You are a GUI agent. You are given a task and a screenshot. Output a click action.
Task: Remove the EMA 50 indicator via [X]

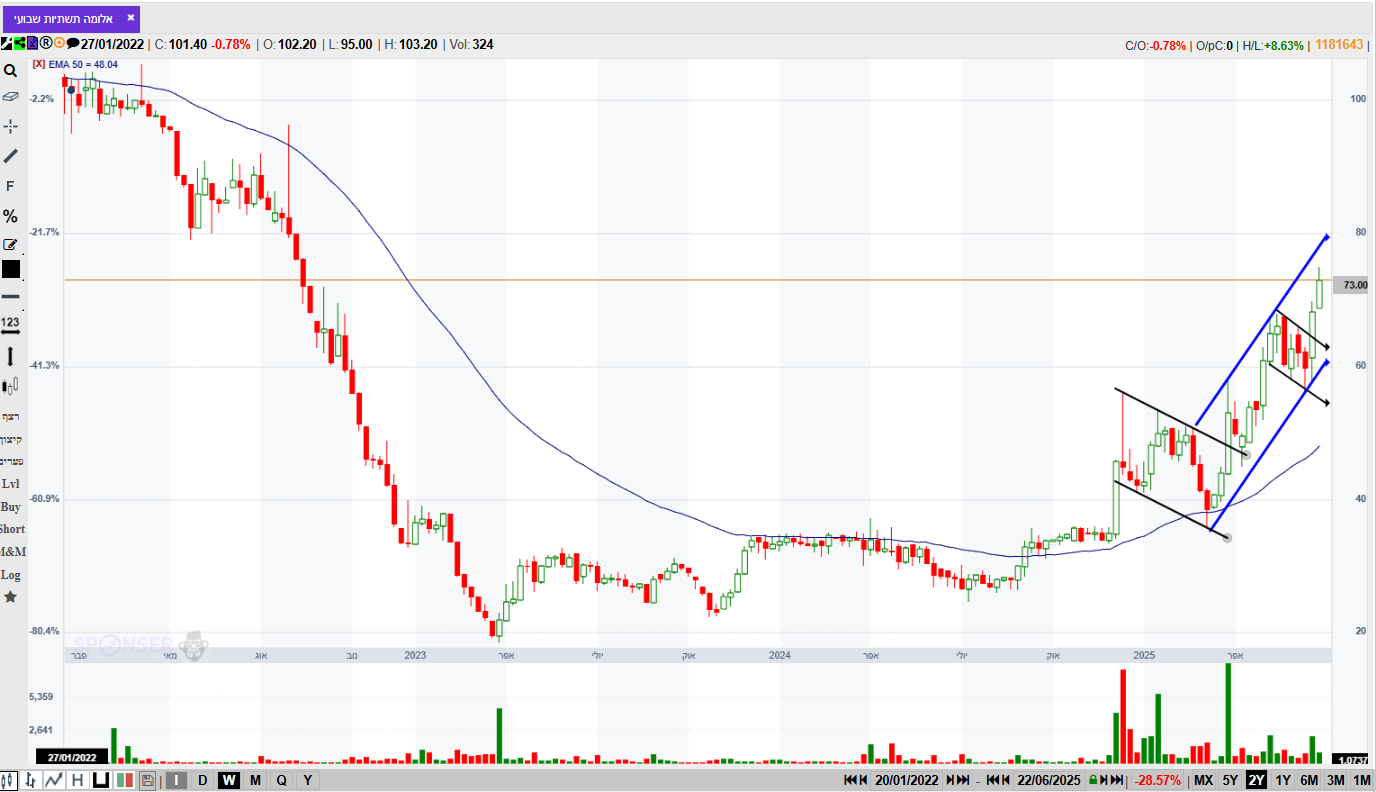(39, 64)
